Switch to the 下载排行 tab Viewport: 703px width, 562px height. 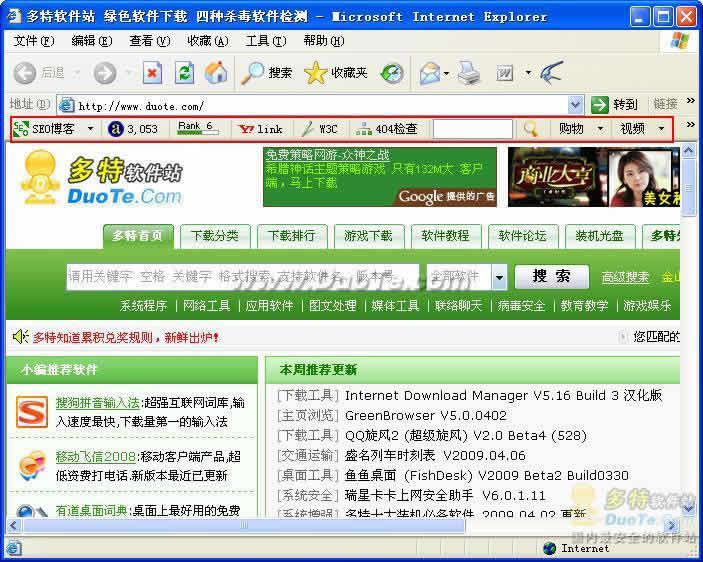pyautogui.click(x=292, y=236)
